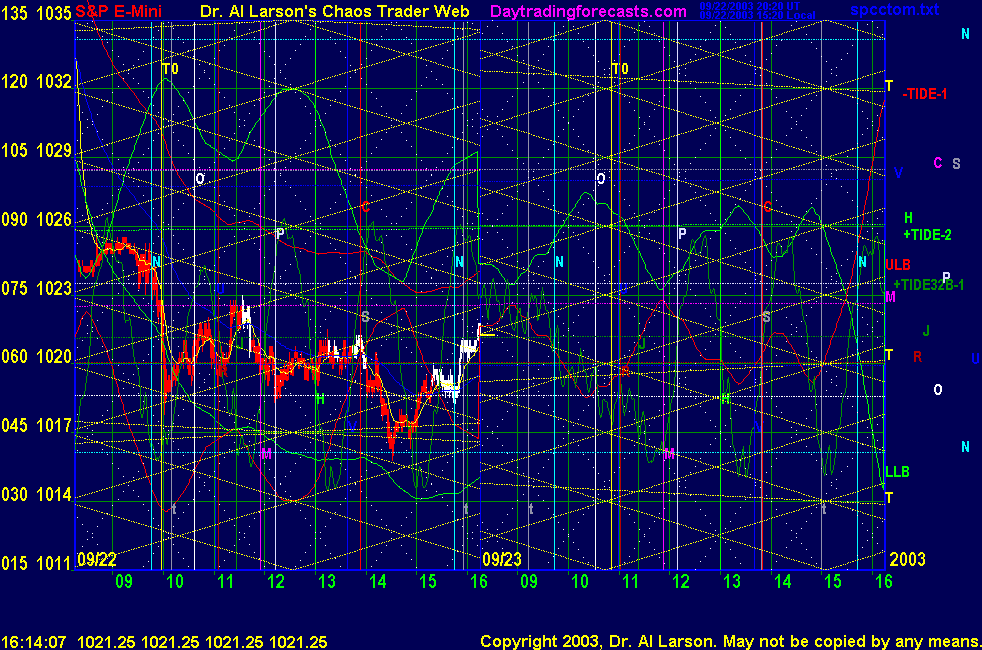This screenshot has height=650, width=982.
Task: Click the "135 1035" price axis label
Action: click(x=36, y=13)
